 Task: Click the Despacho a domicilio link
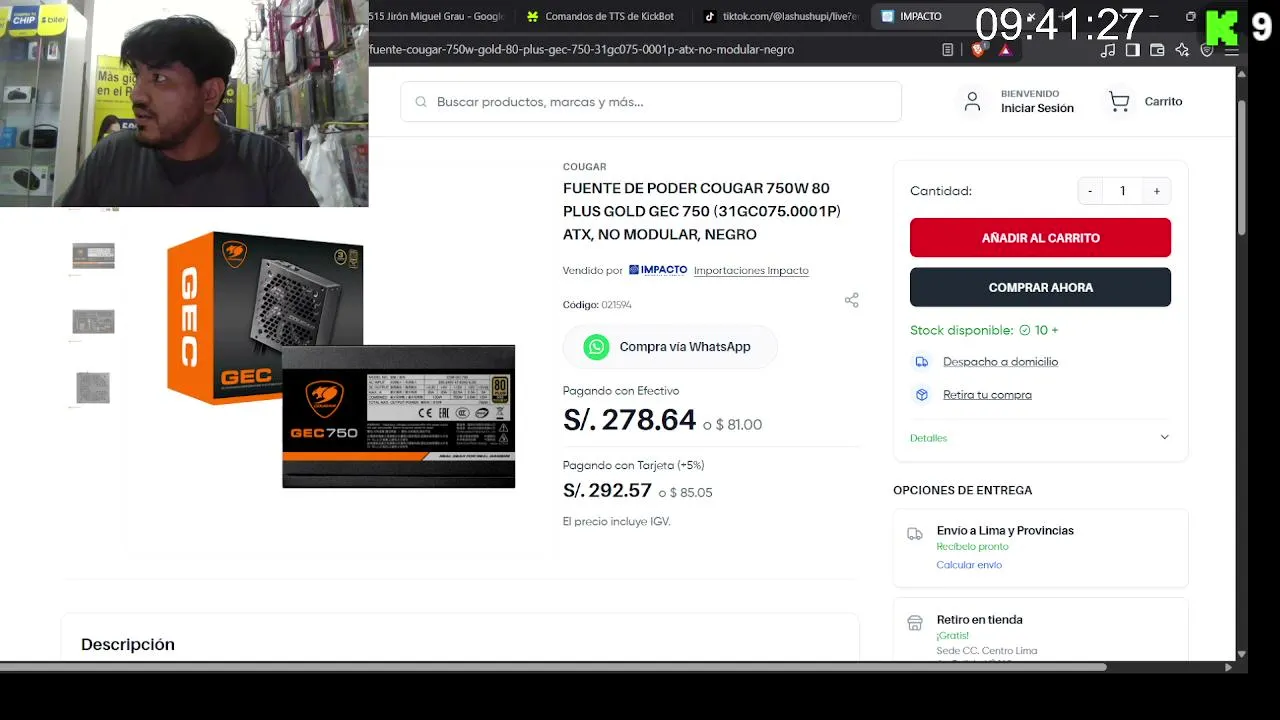[1000, 362]
